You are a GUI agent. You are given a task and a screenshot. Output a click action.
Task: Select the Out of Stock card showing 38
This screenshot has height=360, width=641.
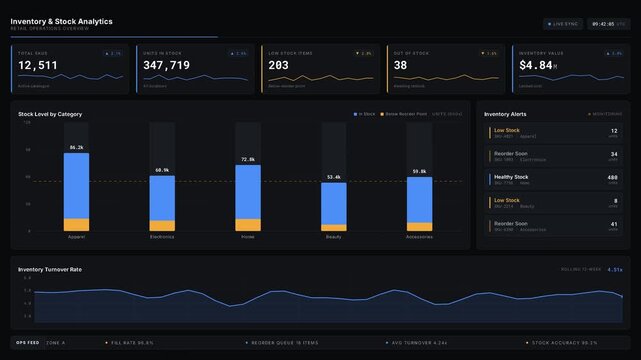(x=446, y=69)
